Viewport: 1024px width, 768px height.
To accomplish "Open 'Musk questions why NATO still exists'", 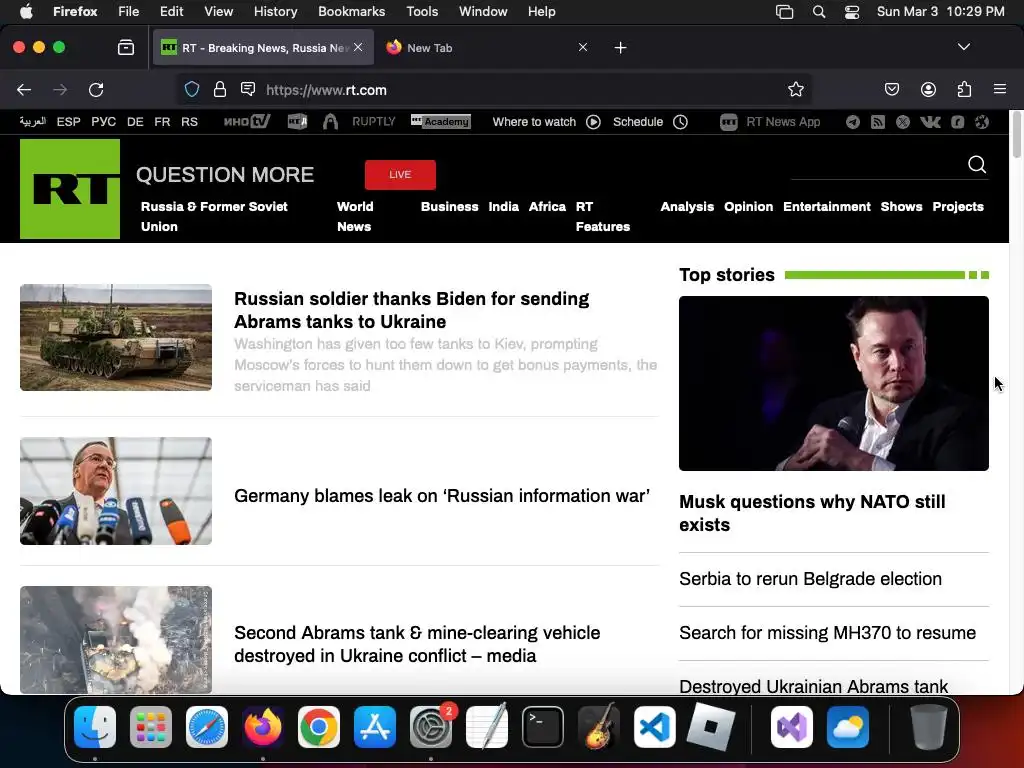I will (x=812, y=513).
